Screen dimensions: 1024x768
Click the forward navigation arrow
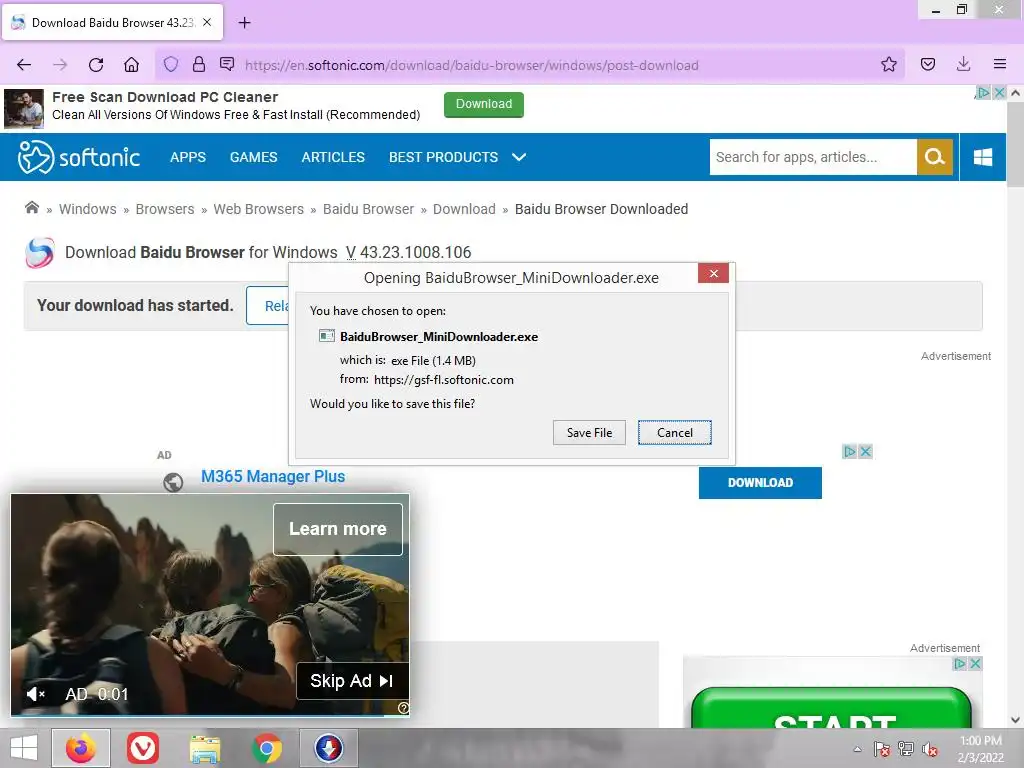pos(60,65)
